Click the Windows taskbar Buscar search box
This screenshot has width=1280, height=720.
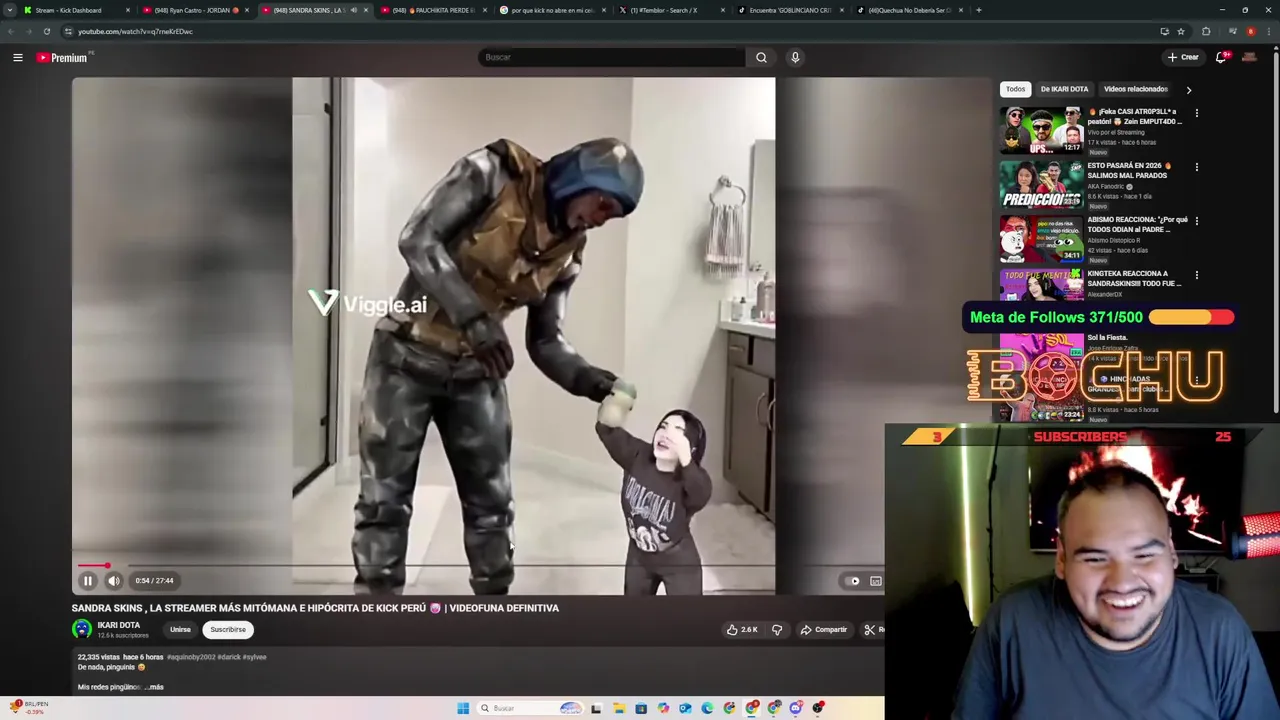pos(530,708)
